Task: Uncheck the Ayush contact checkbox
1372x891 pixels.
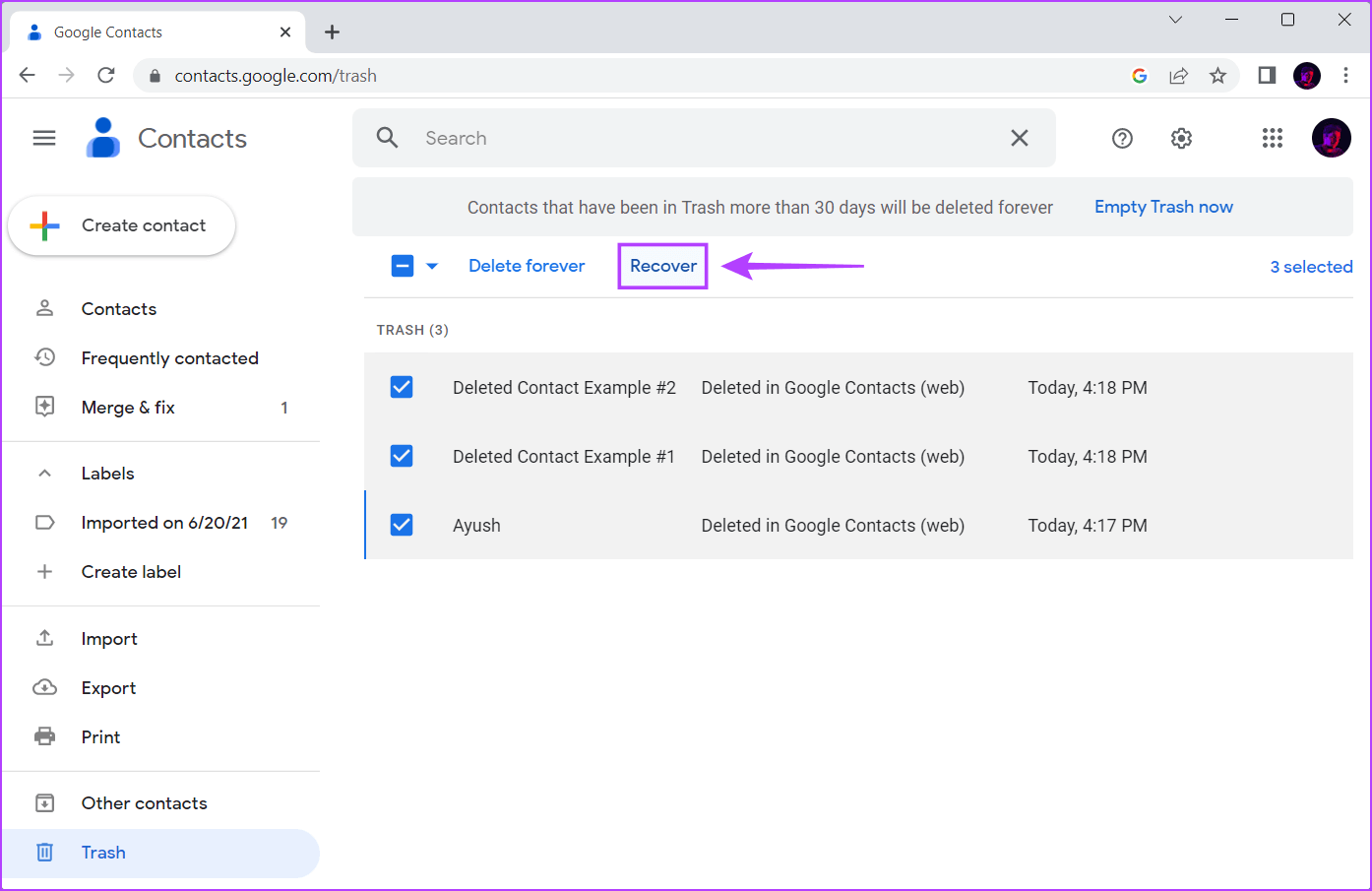Action: tap(402, 525)
